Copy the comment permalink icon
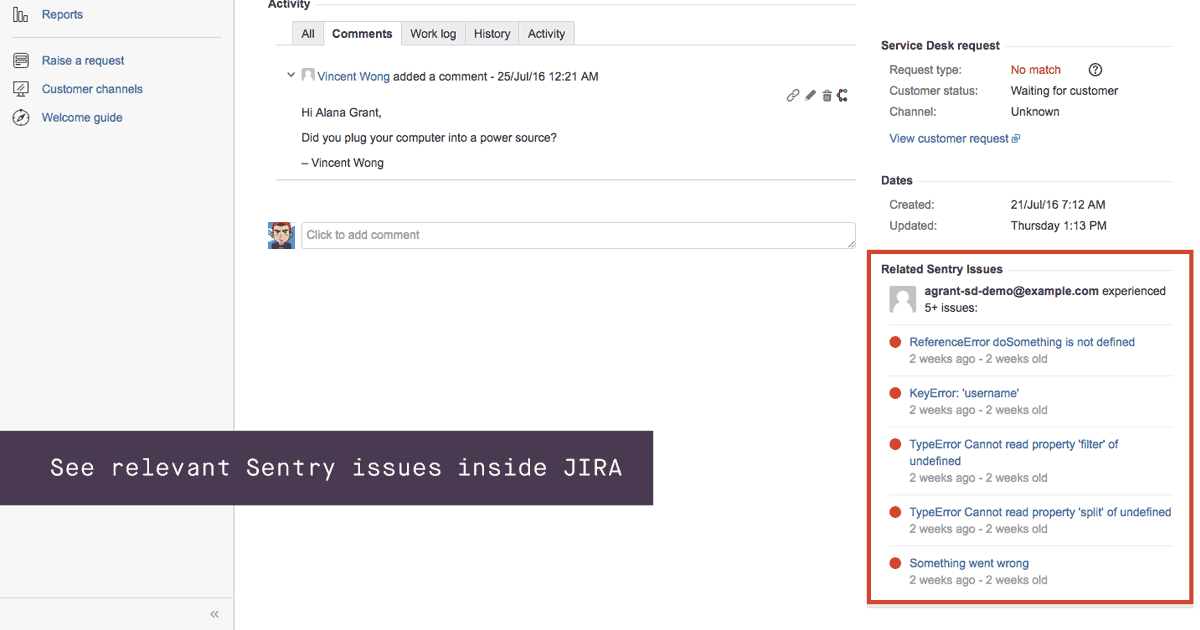The image size is (1200, 630). point(793,95)
